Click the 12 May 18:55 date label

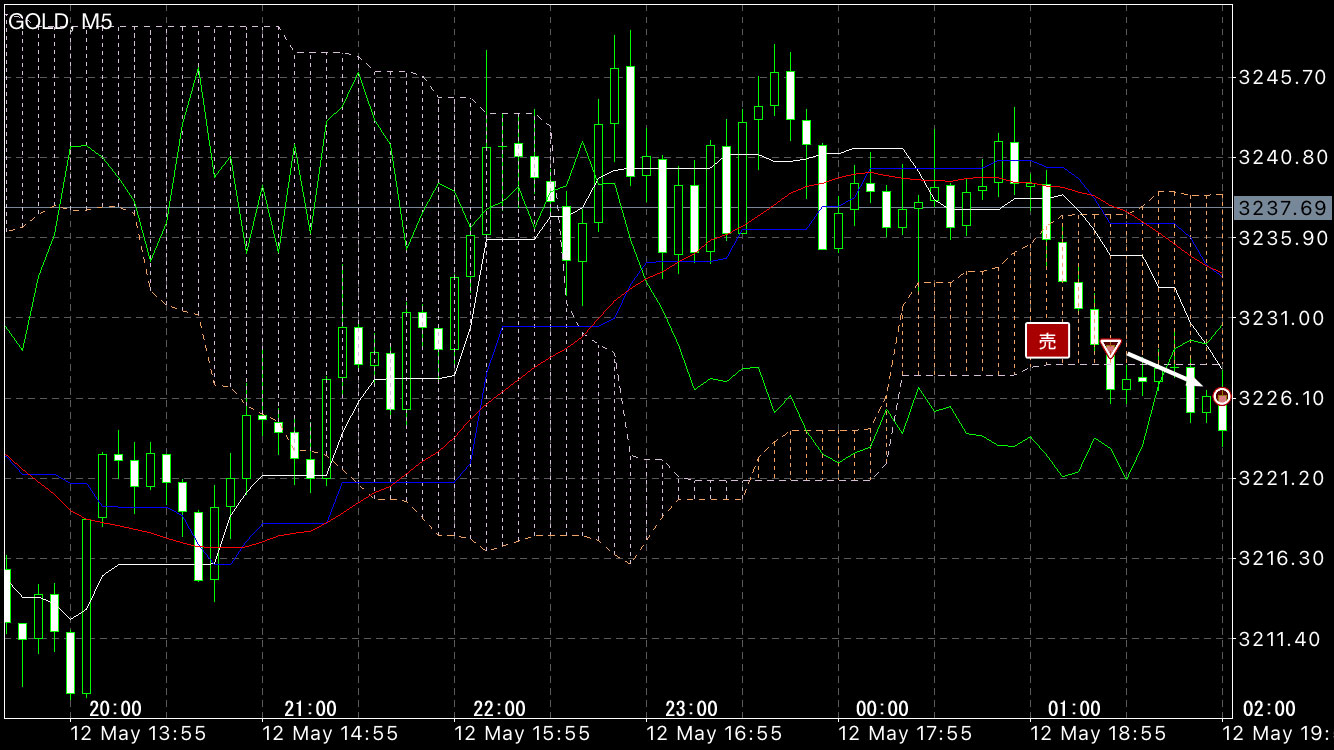(1096, 733)
